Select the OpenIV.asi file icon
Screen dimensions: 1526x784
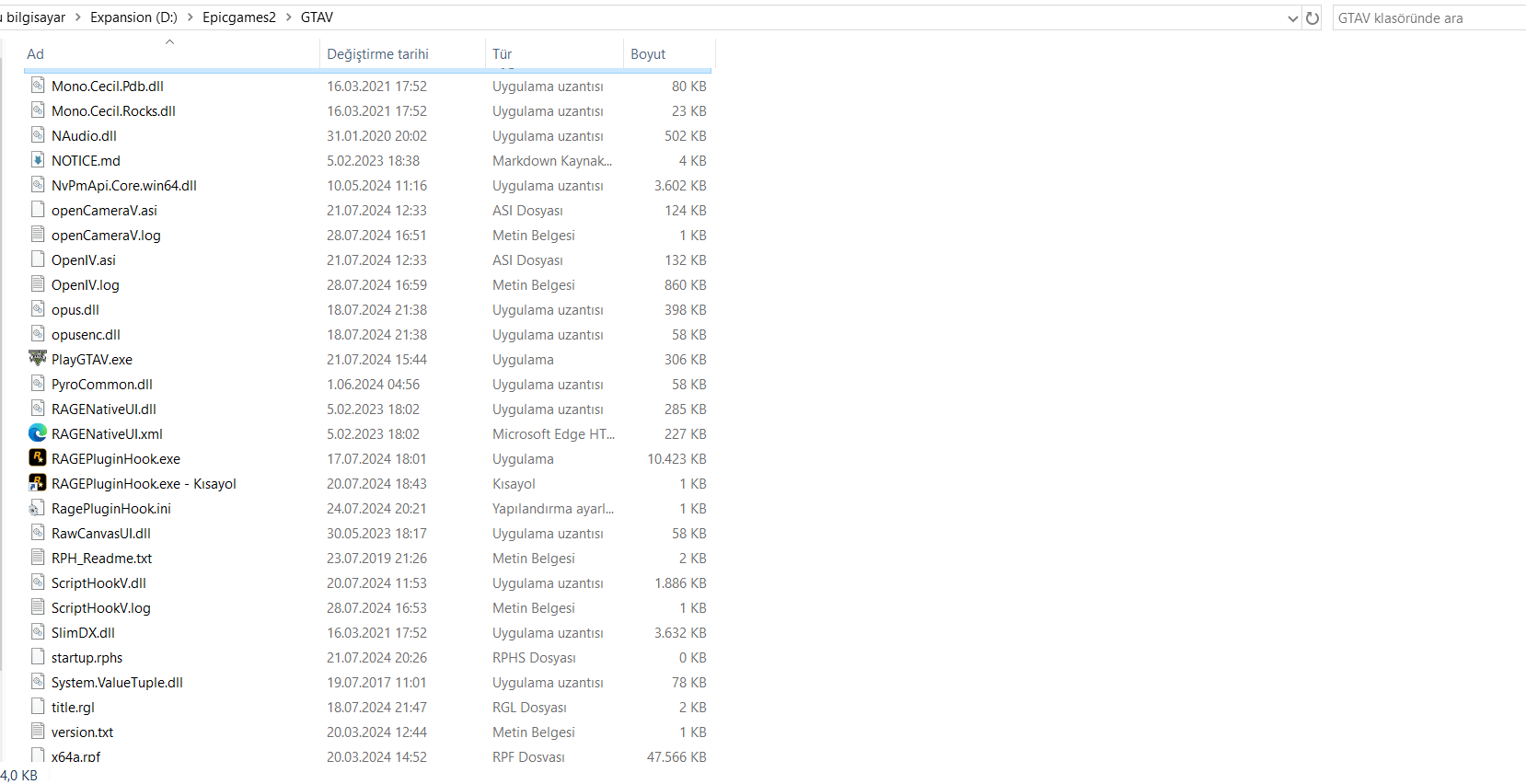[x=38, y=259]
